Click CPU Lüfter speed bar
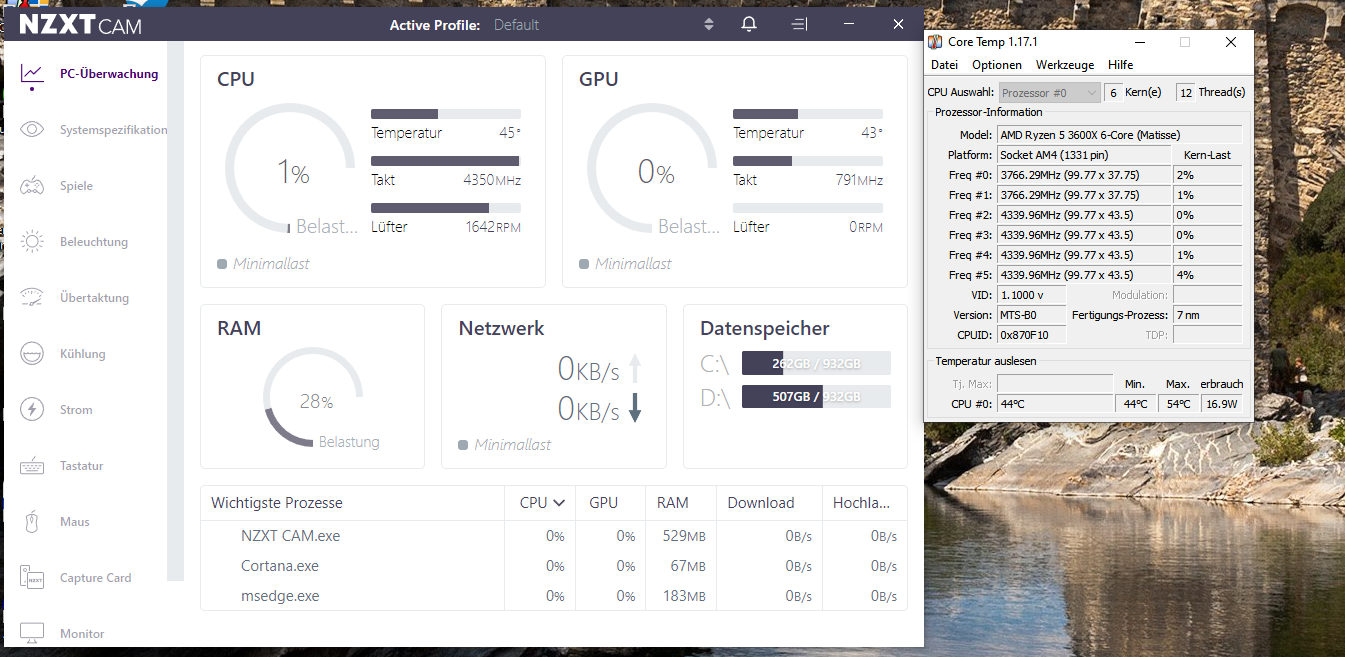1345x657 pixels. click(x=445, y=208)
